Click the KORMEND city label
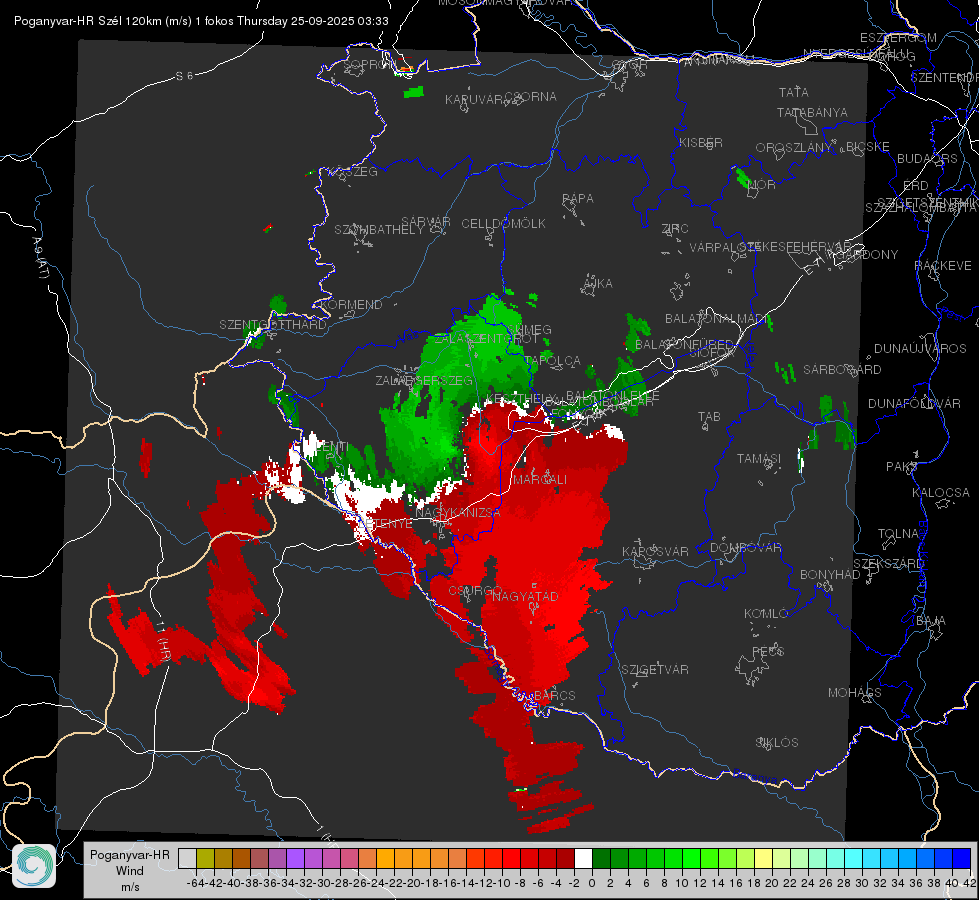This screenshot has height=900, width=979. pyautogui.click(x=351, y=305)
